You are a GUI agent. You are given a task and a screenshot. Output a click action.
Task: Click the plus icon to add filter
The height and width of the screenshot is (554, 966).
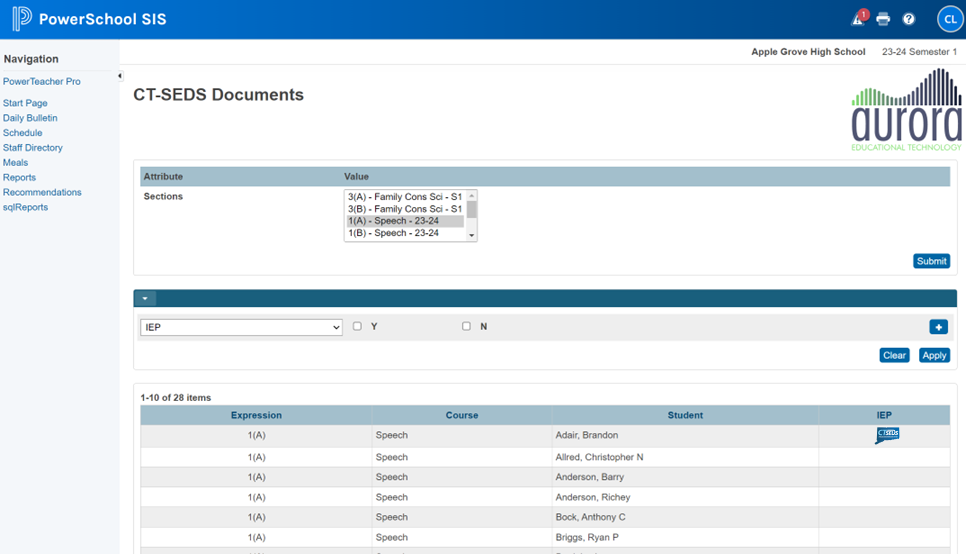[938, 327]
